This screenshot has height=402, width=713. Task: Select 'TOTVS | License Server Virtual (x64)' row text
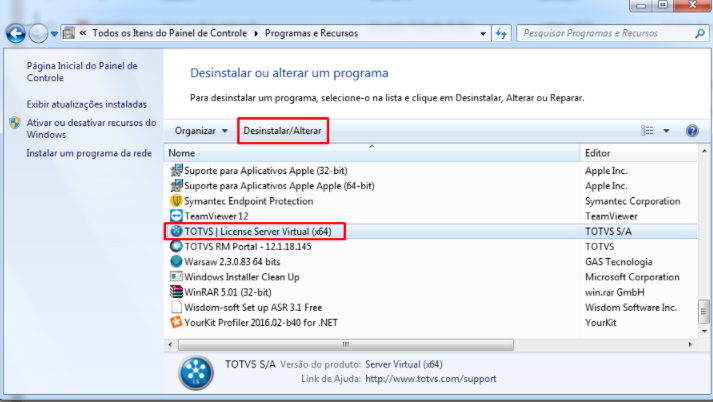258,231
